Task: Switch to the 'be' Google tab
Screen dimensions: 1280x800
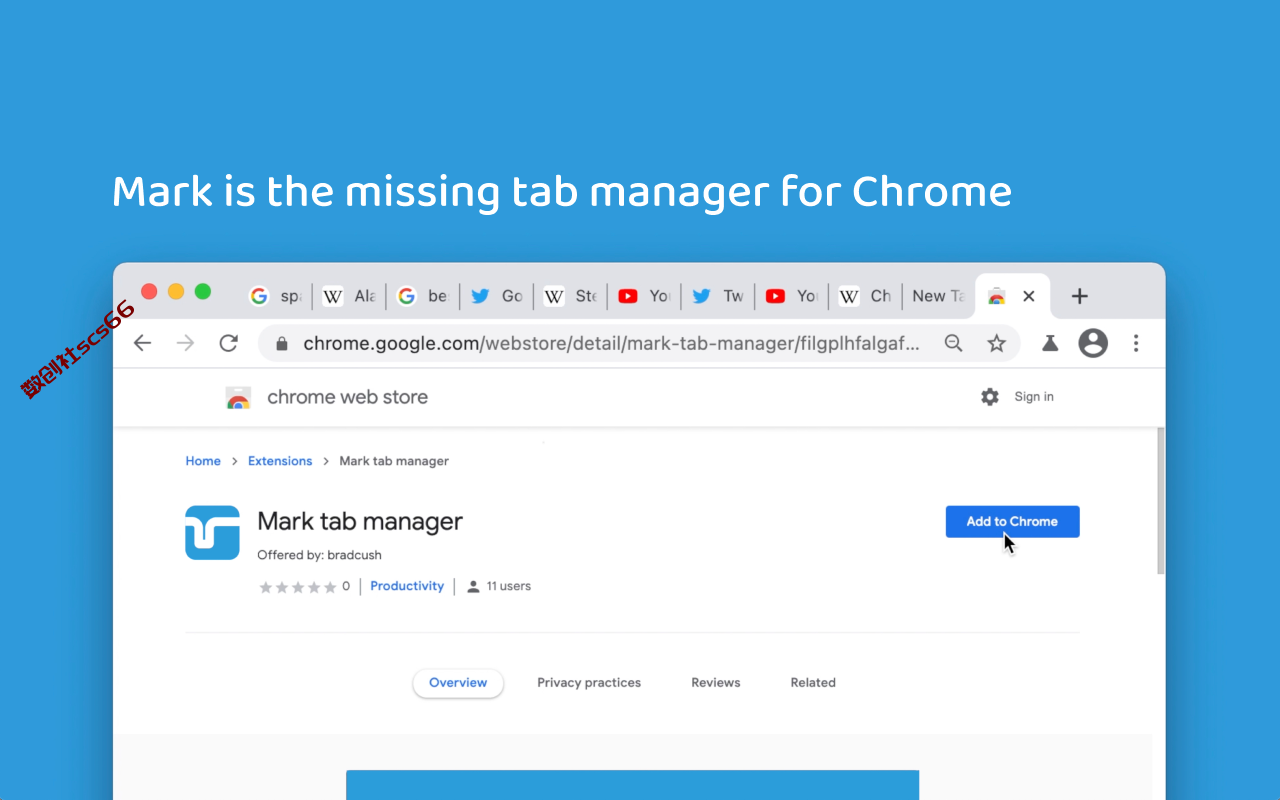Action: pos(422,296)
